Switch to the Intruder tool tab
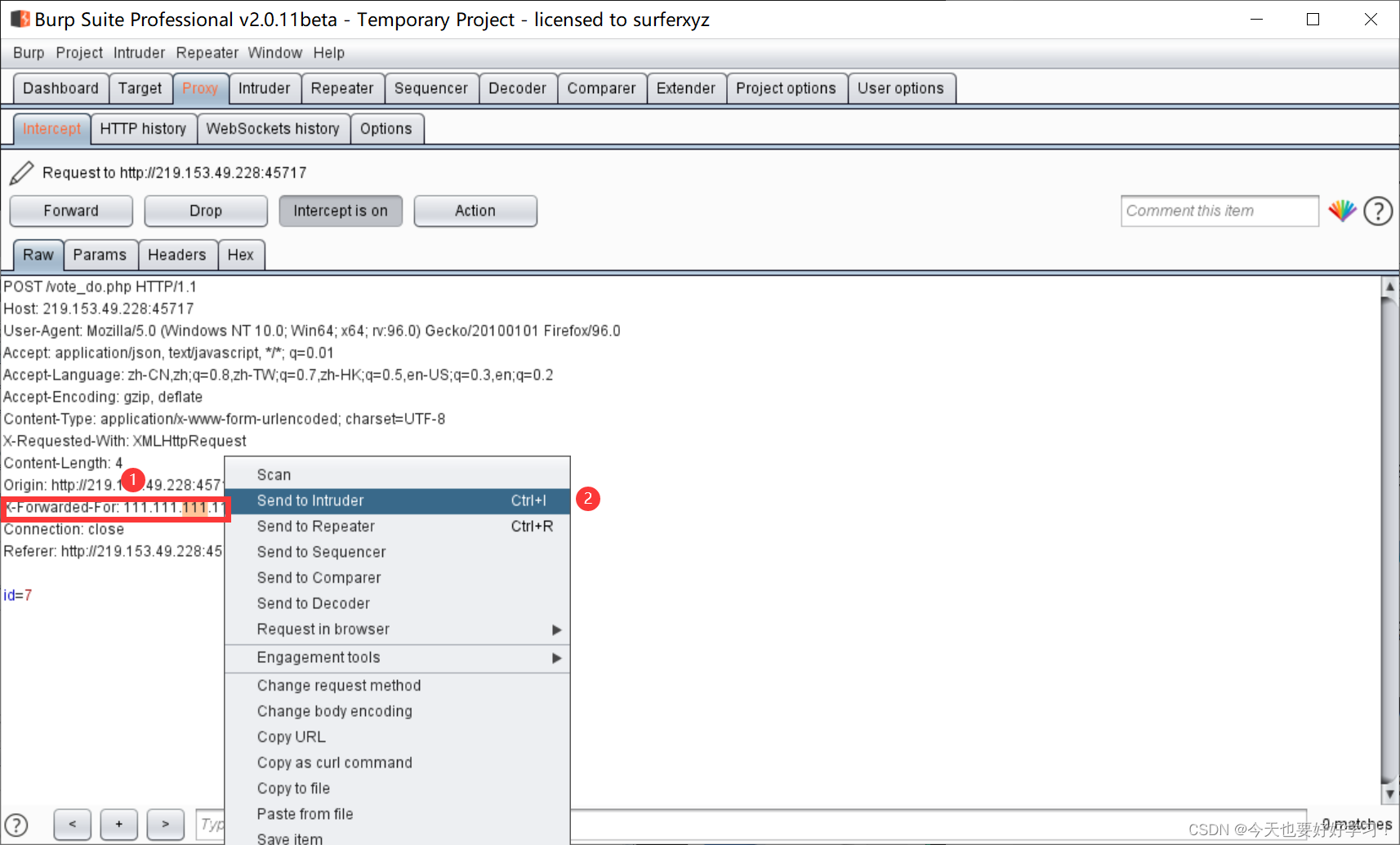This screenshot has height=845, width=1400. (x=265, y=88)
